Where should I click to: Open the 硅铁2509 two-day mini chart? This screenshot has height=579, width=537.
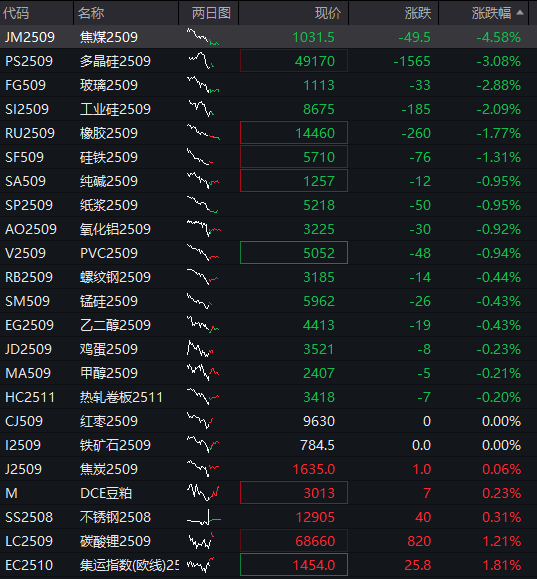point(200,157)
